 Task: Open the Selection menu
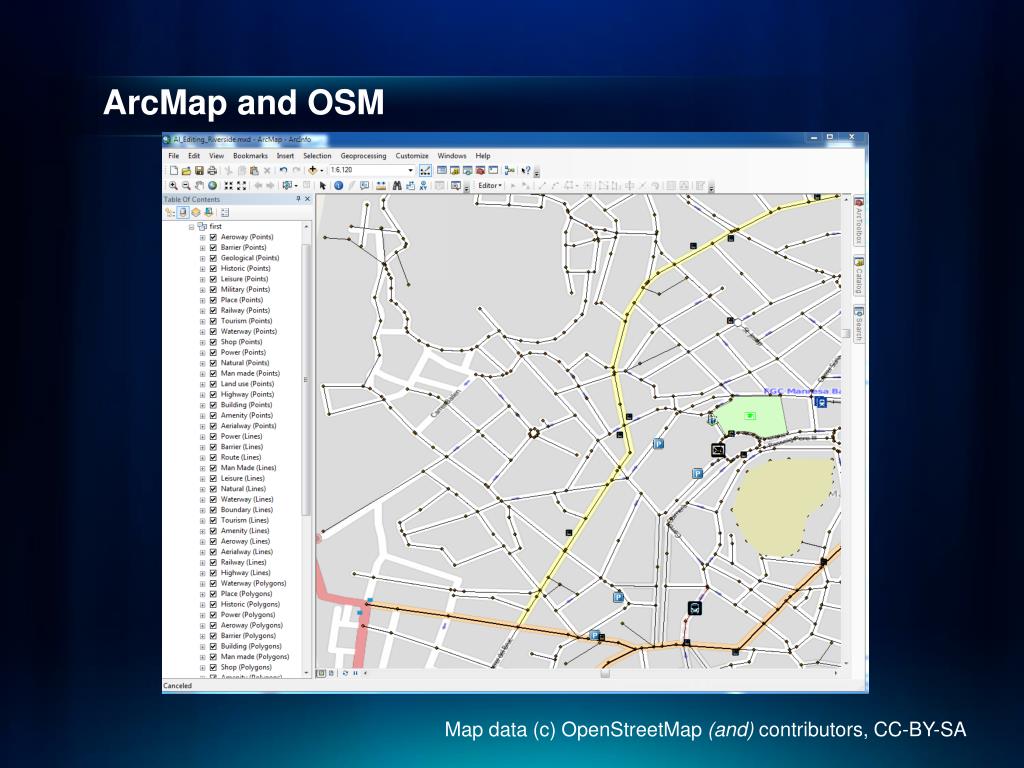tap(317, 156)
